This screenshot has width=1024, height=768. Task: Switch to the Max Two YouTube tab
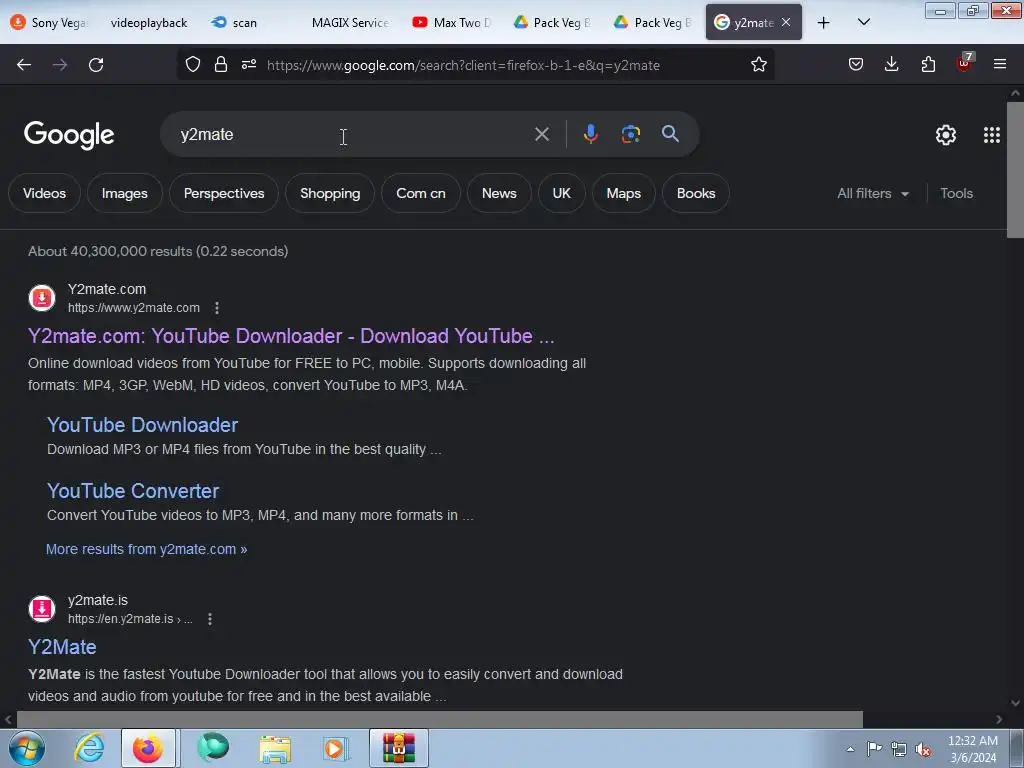tap(451, 23)
